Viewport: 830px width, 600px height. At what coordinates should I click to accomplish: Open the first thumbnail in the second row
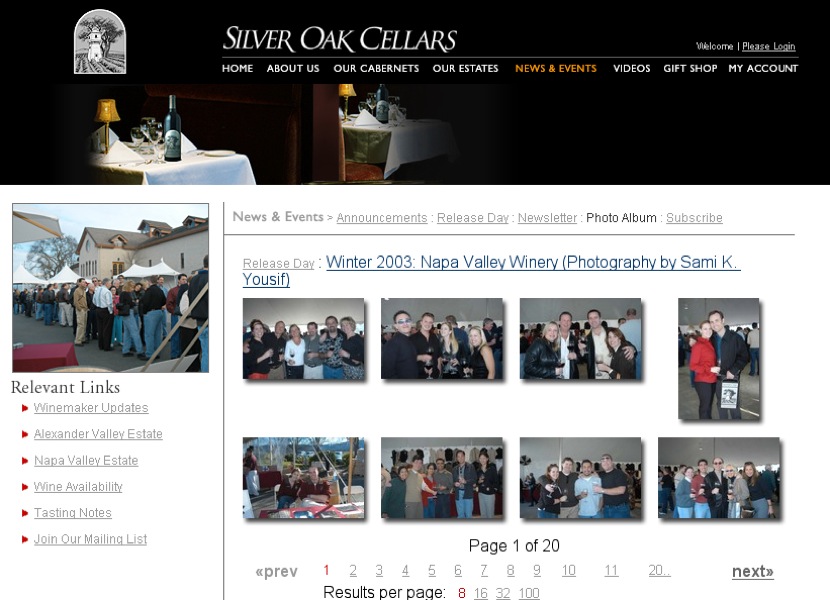303,478
